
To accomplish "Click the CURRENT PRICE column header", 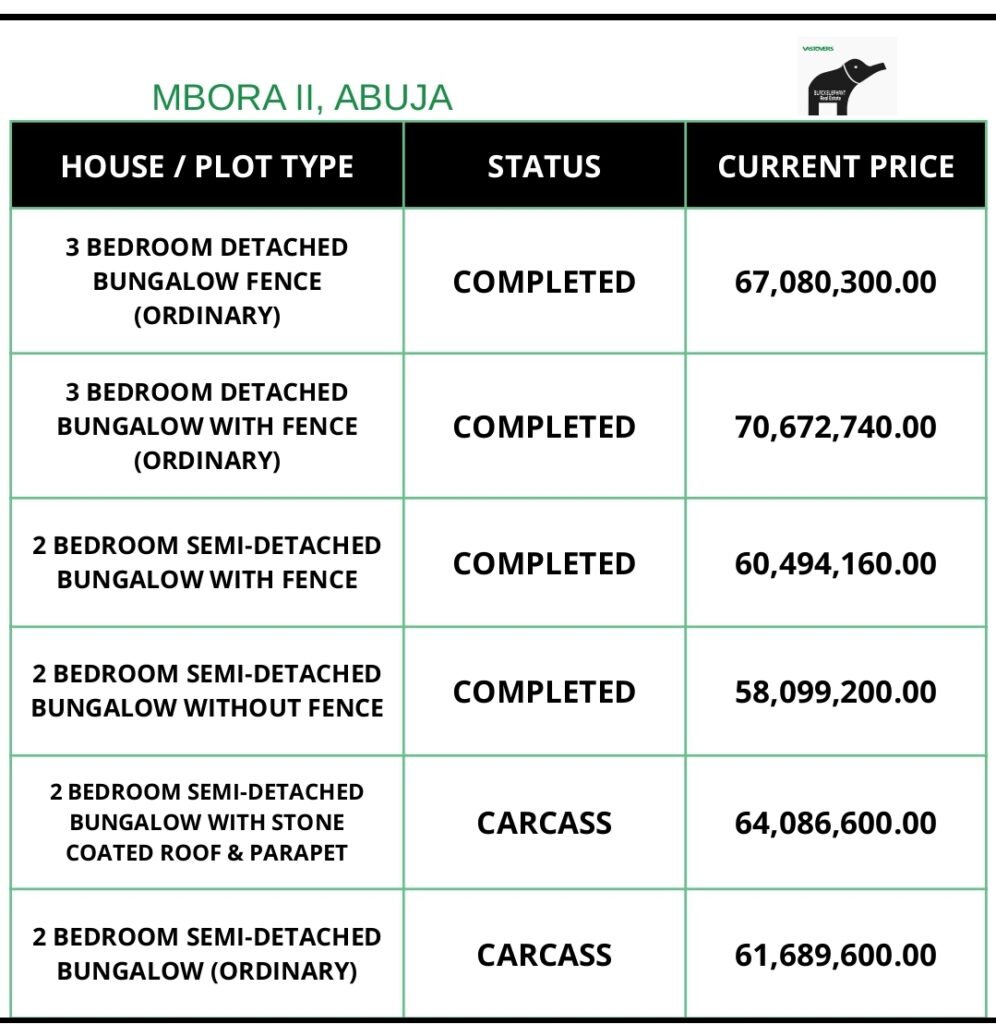I will tap(835, 166).
